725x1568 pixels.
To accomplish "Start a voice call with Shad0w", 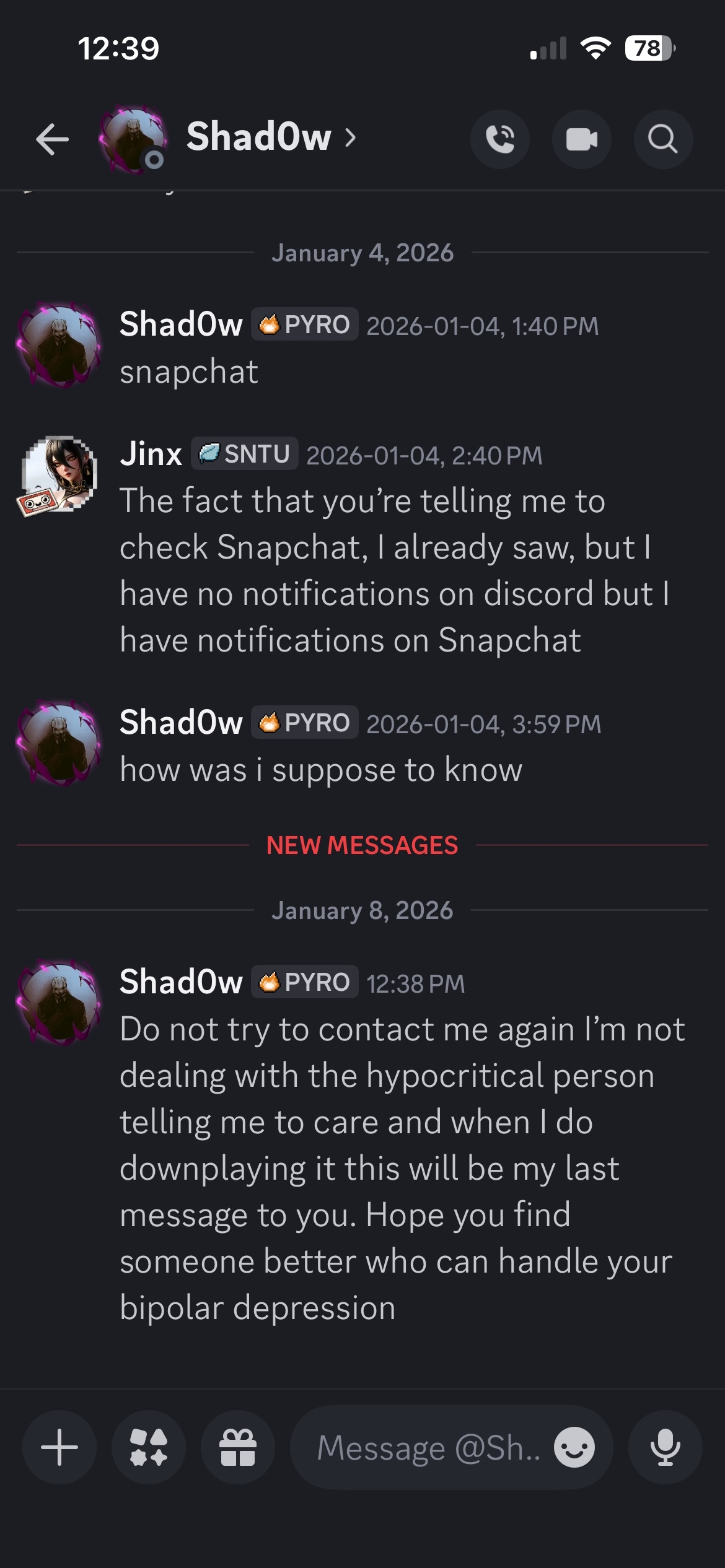I will tap(499, 139).
